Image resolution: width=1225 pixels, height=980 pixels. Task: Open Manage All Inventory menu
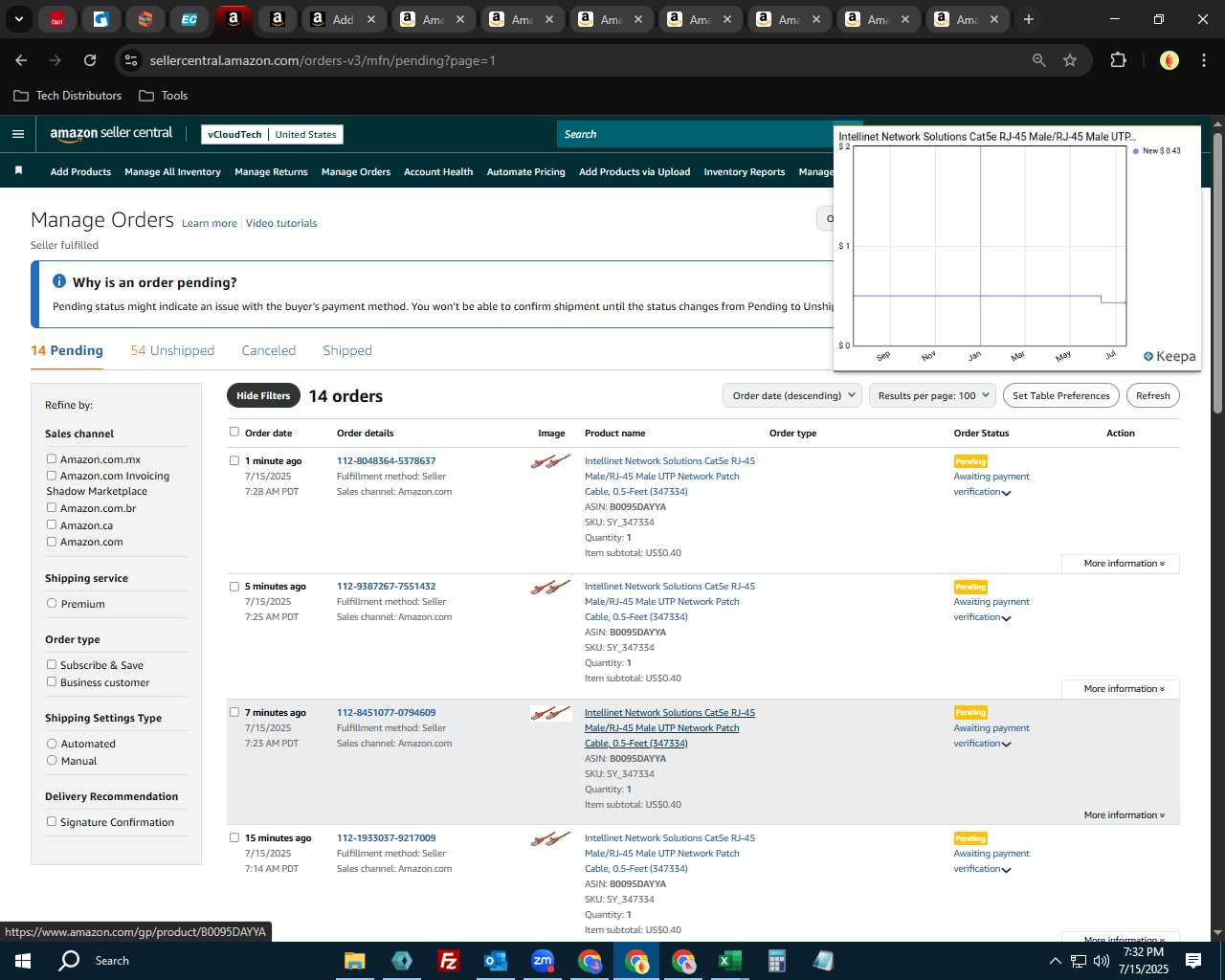click(x=172, y=171)
